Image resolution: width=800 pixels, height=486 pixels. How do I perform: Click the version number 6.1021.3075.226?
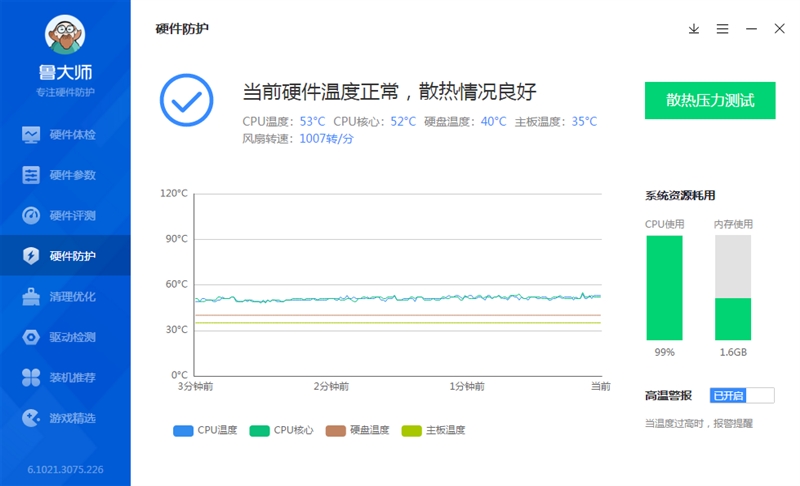coord(65,470)
